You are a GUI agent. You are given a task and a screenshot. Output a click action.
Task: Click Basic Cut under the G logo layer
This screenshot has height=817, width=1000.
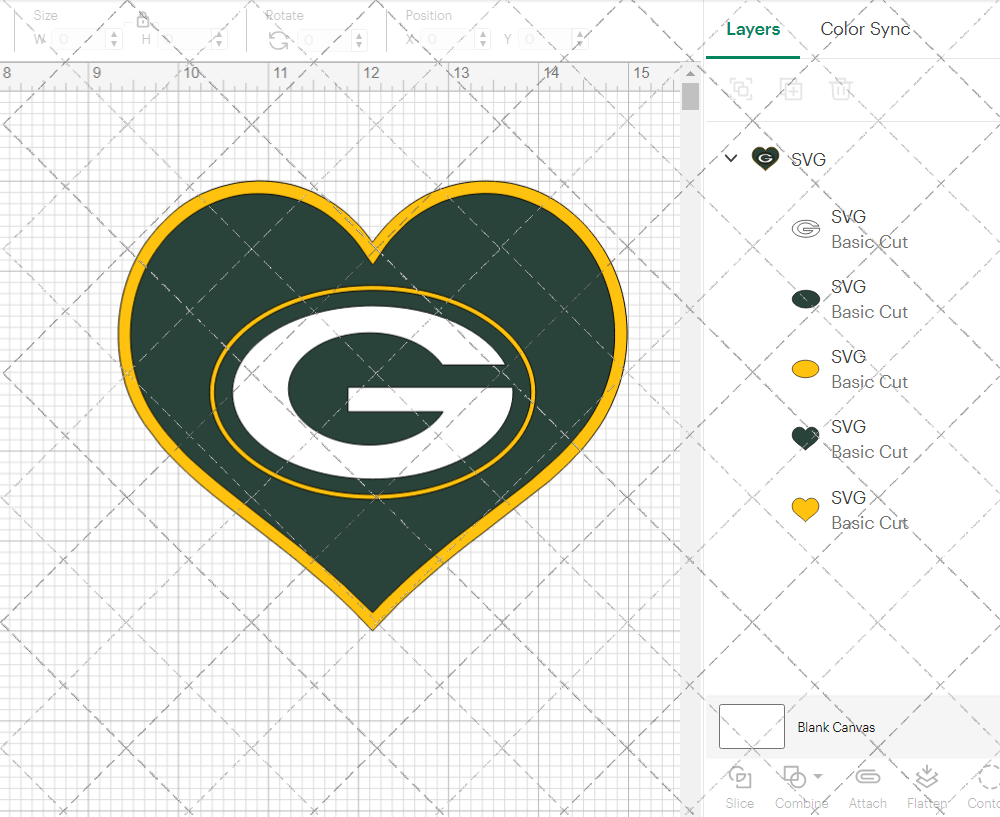pyautogui.click(x=869, y=242)
